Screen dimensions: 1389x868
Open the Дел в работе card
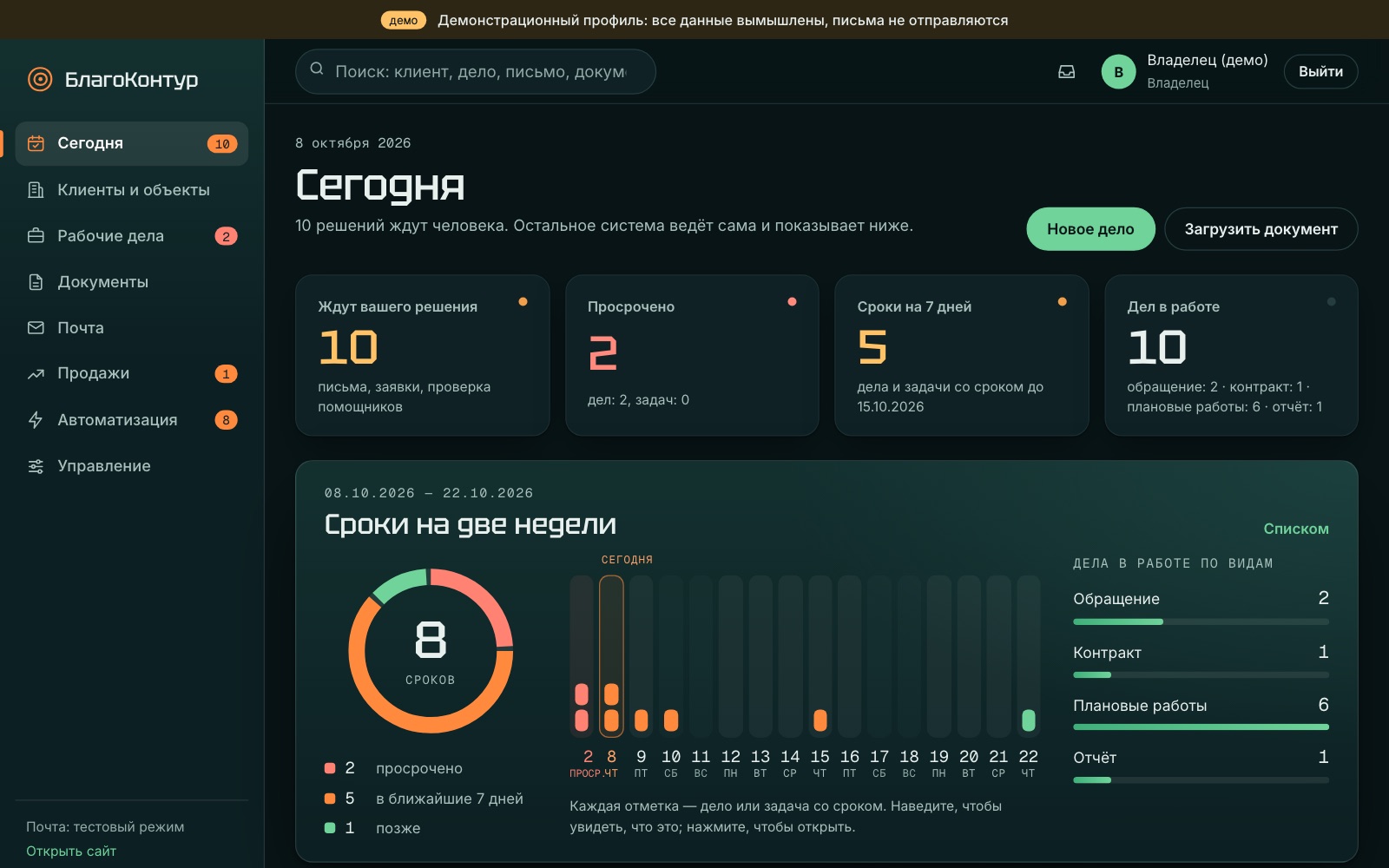point(1231,355)
